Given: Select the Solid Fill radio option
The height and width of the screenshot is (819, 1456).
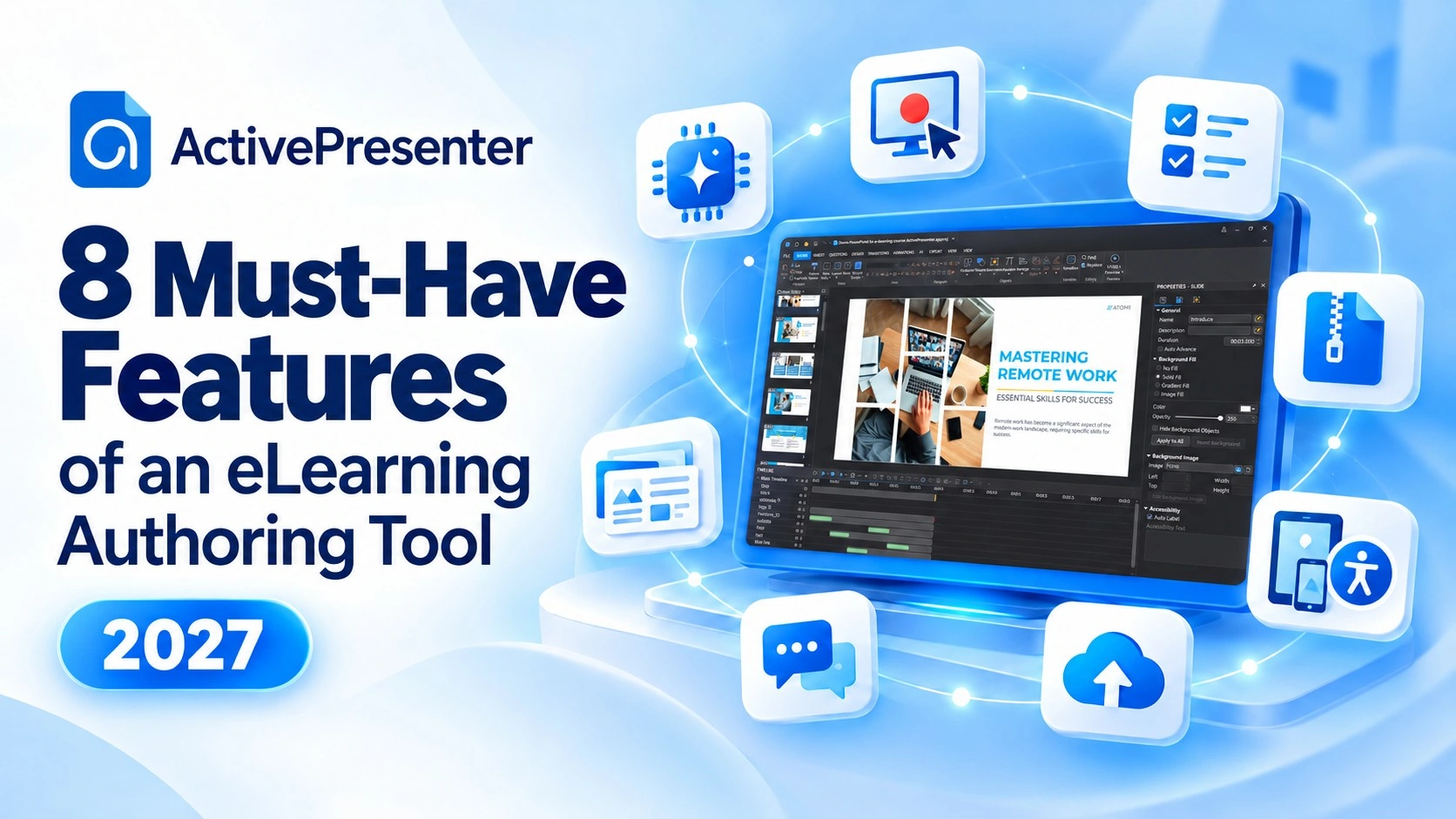Looking at the screenshot, I should pyautogui.click(x=1158, y=376).
